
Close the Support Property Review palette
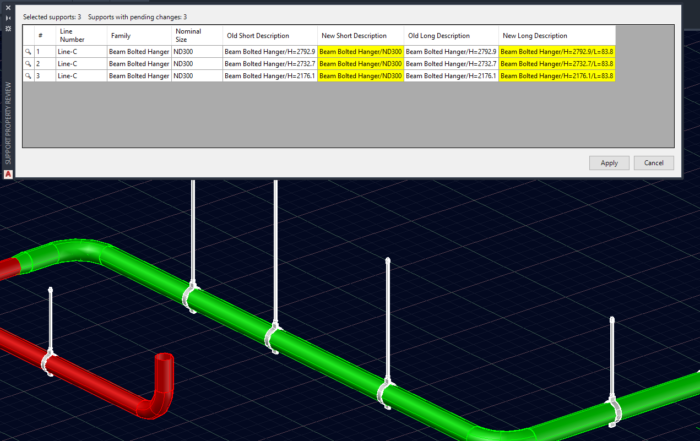[8, 8]
